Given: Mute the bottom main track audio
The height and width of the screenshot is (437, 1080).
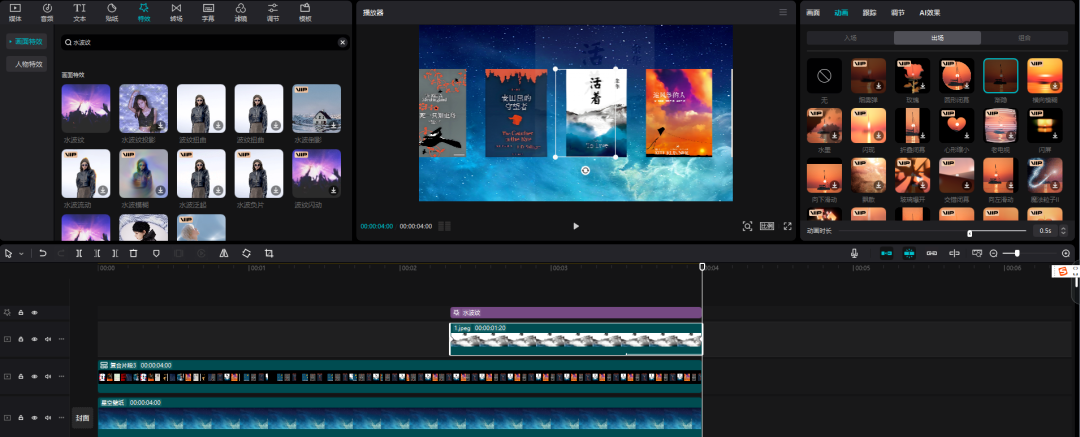Looking at the screenshot, I should coord(48,418).
